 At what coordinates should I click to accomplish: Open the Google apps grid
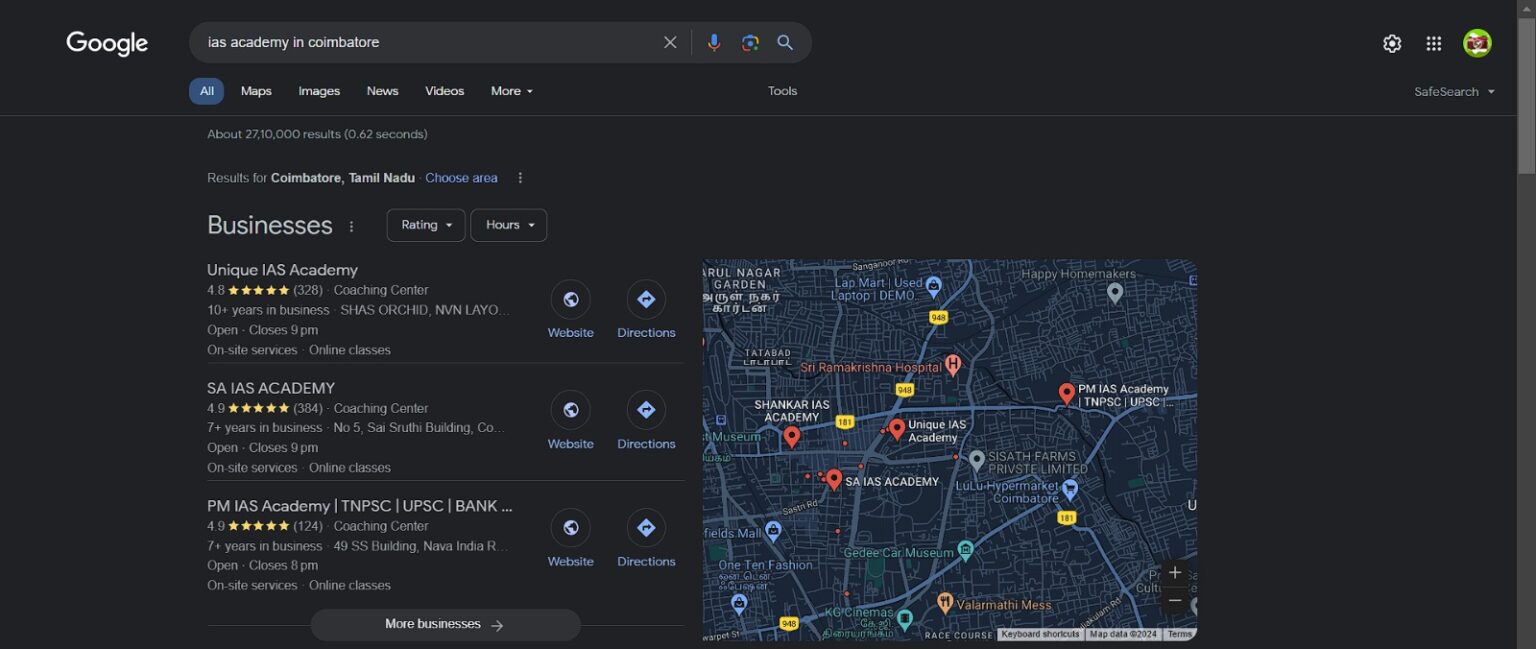coord(1434,43)
